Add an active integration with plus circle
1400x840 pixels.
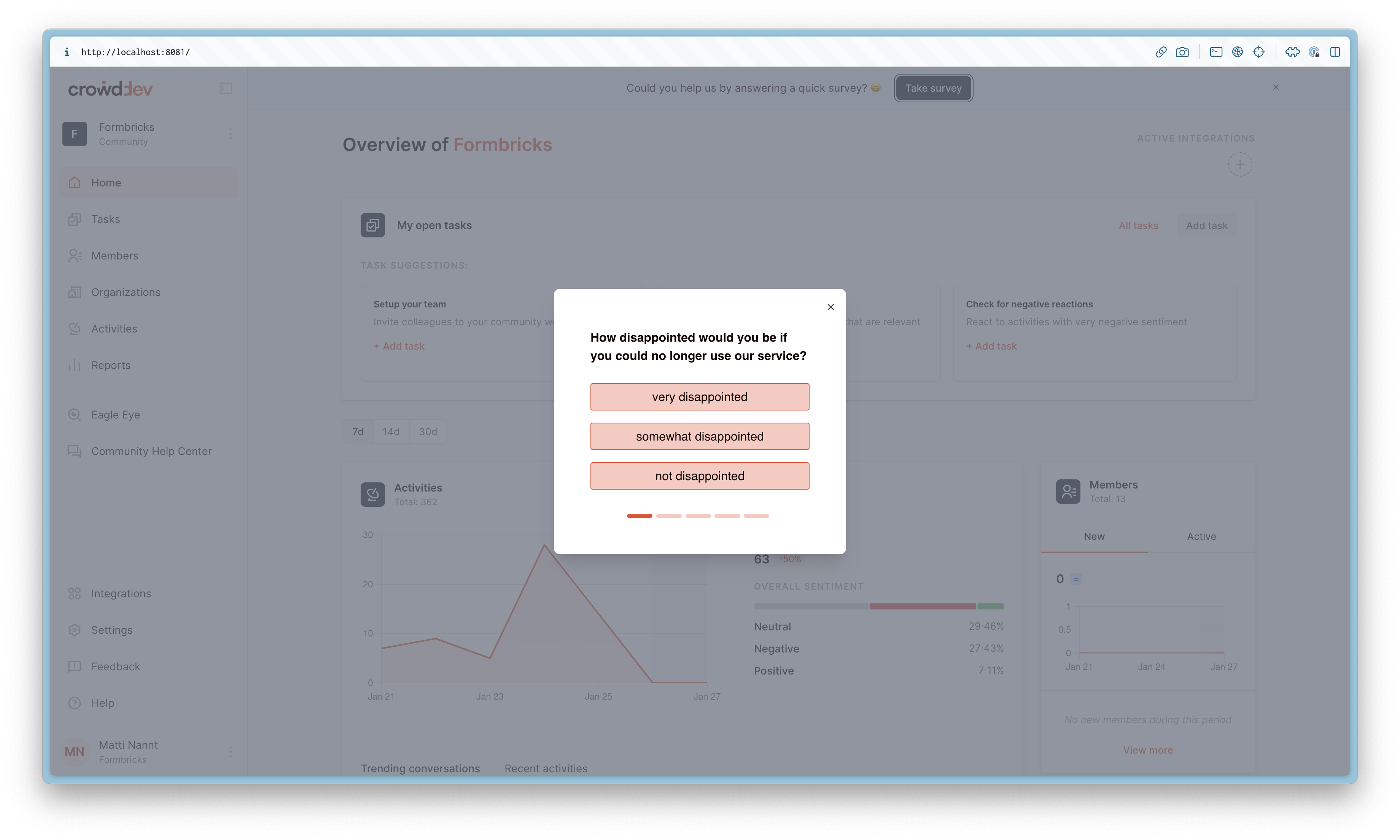pyautogui.click(x=1239, y=165)
